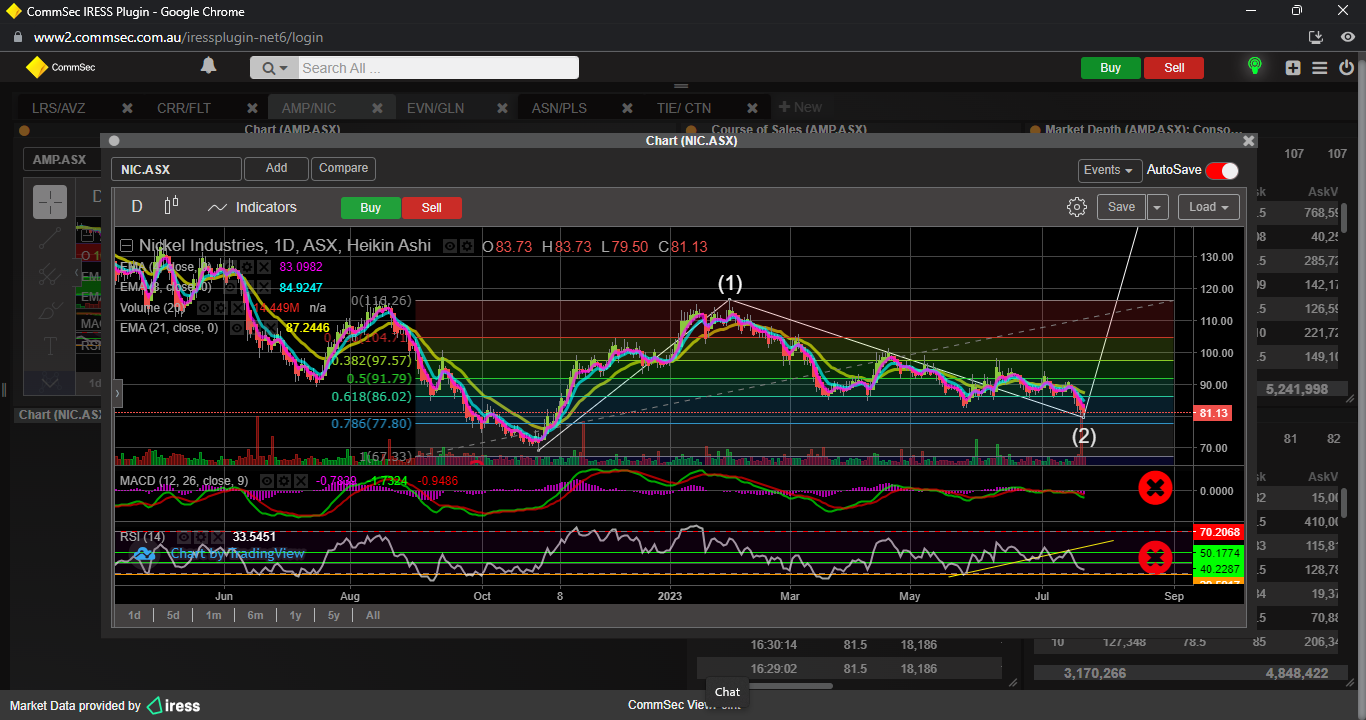1366x720 pixels.
Task: Click the Save button
Action: [1121, 207]
